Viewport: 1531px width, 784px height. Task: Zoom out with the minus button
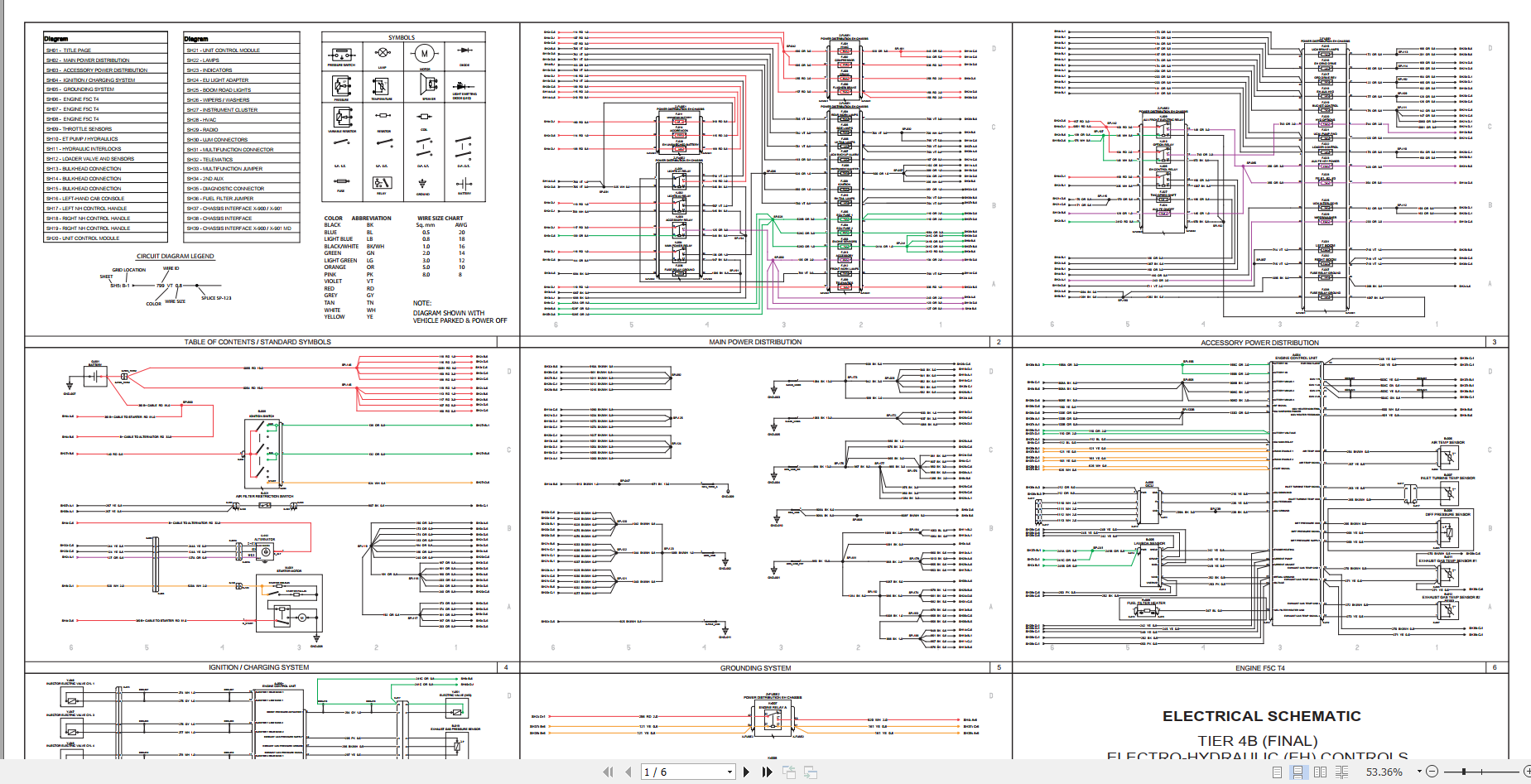pyautogui.click(x=1432, y=772)
